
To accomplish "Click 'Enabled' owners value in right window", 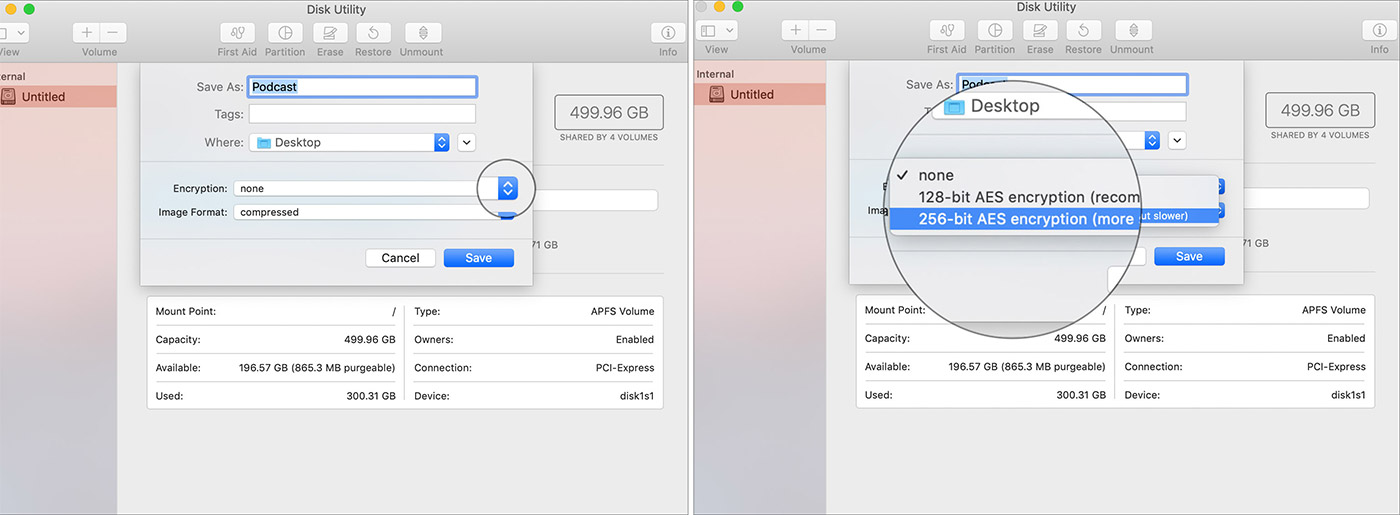I will coord(1346,339).
